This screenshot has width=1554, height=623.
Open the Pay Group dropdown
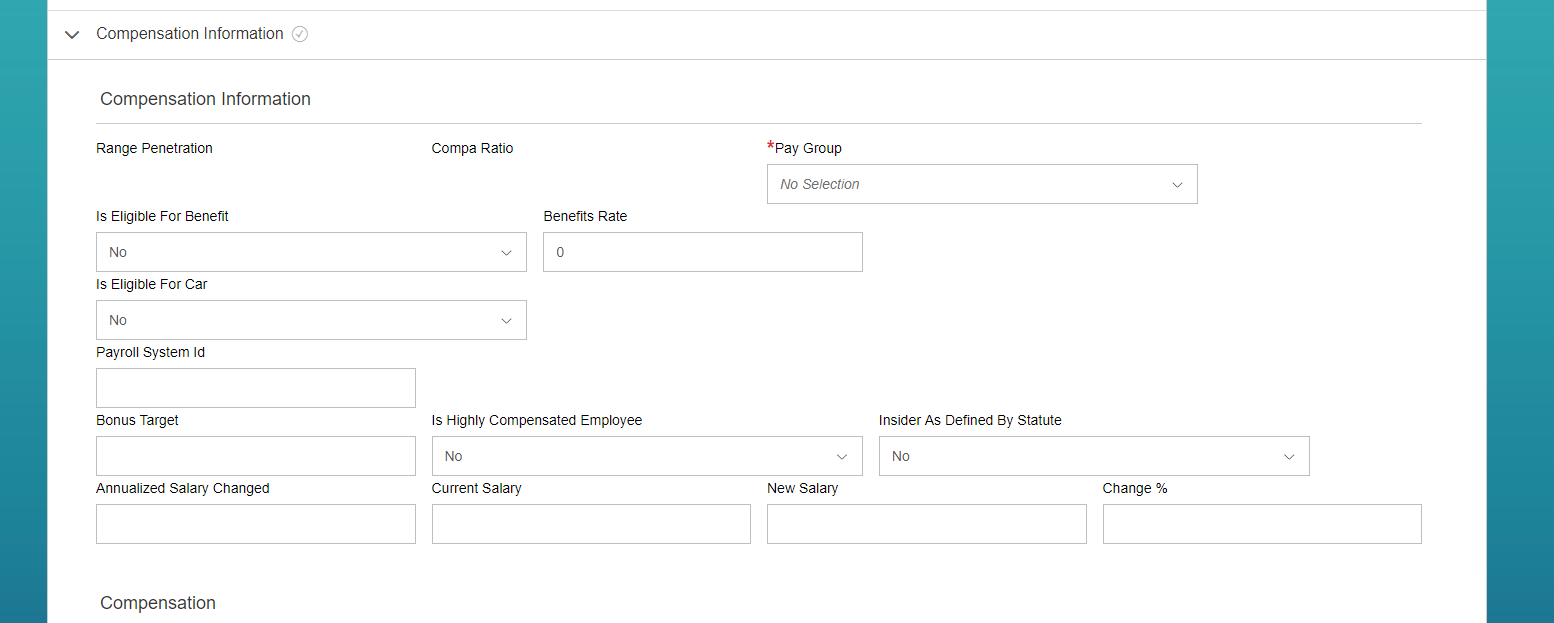[982, 184]
